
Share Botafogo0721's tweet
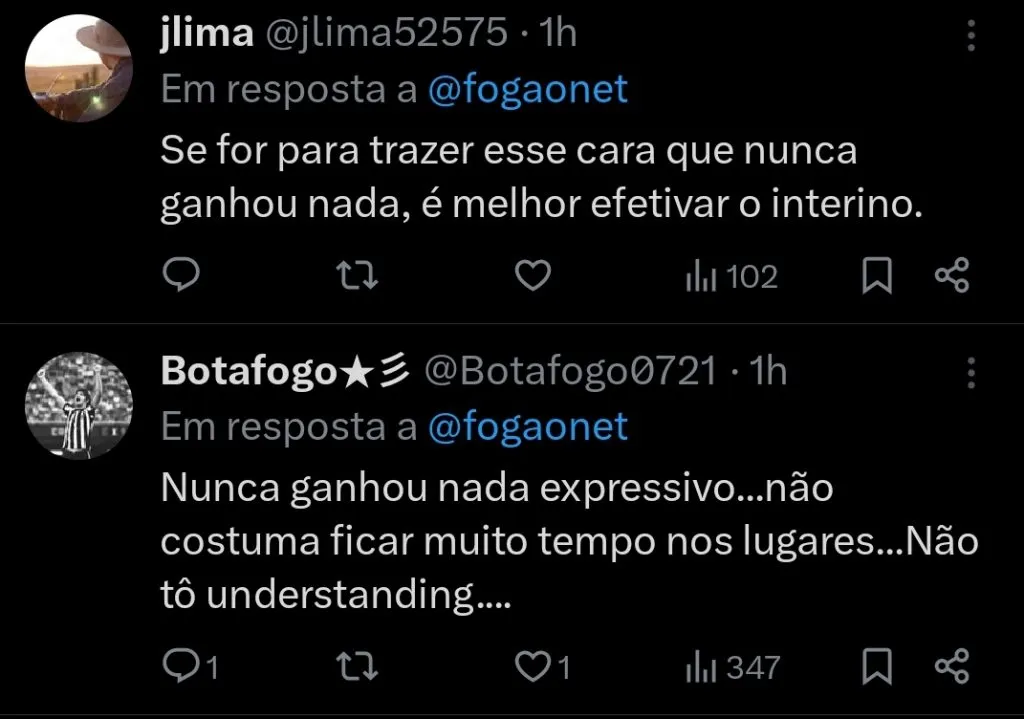(953, 663)
